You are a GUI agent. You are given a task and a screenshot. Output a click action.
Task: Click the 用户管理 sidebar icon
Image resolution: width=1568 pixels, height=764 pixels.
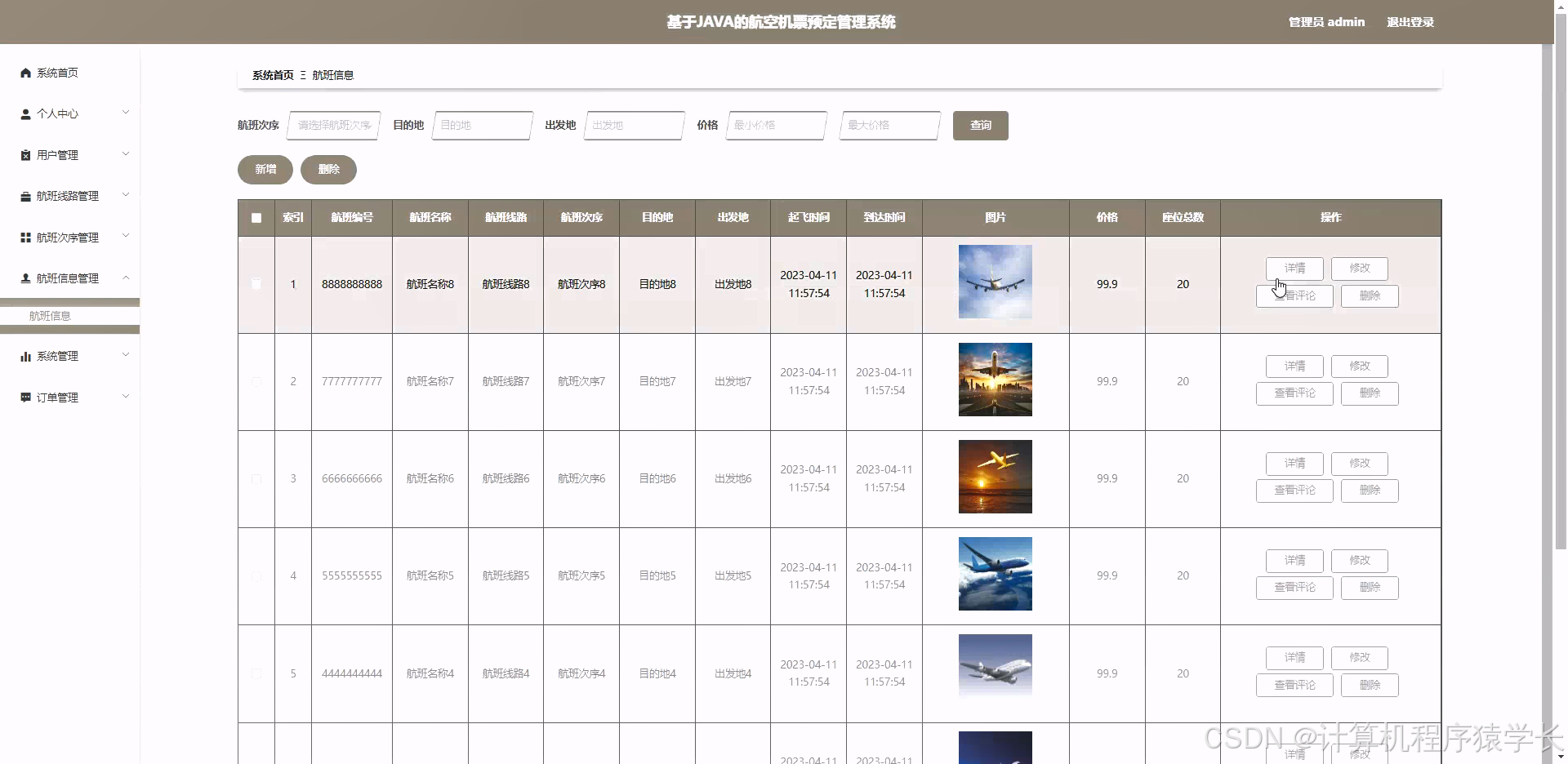25,155
